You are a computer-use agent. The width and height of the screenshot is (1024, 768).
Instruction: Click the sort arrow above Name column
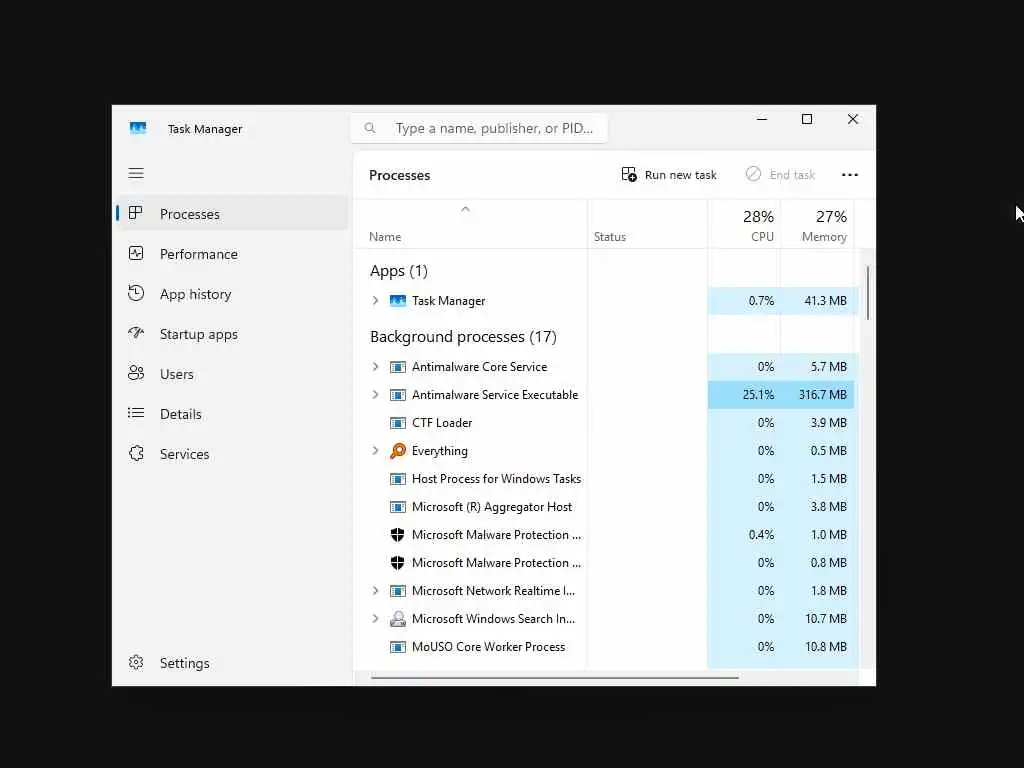coord(466,210)
